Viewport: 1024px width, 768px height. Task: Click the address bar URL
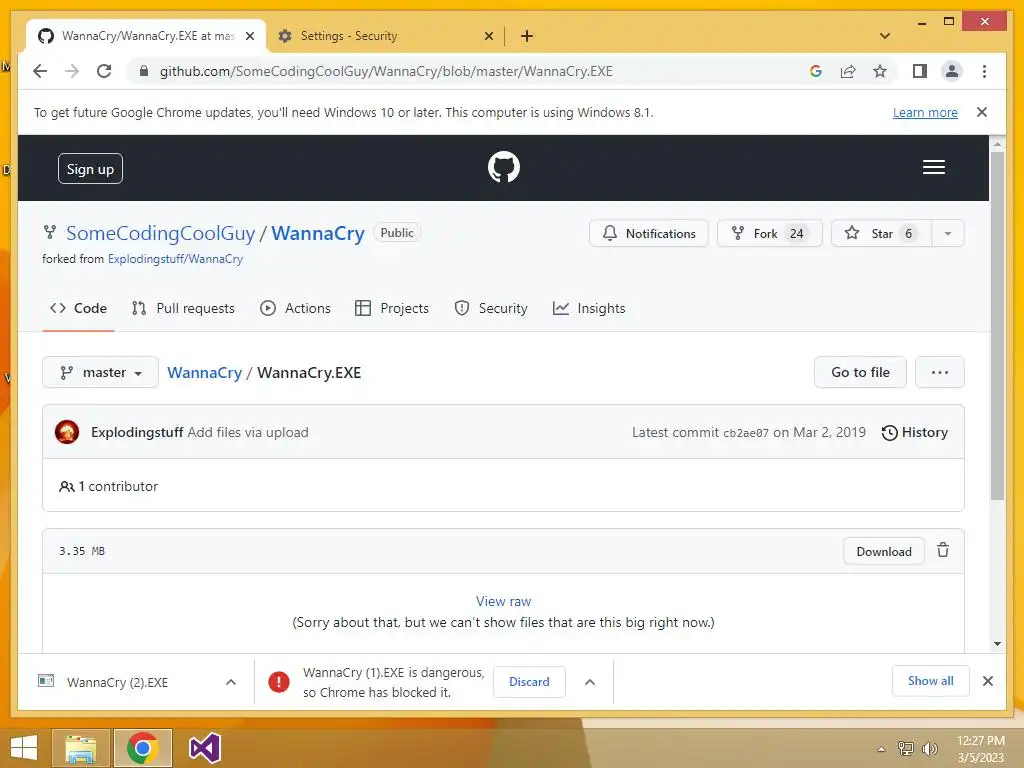(386, 71)
